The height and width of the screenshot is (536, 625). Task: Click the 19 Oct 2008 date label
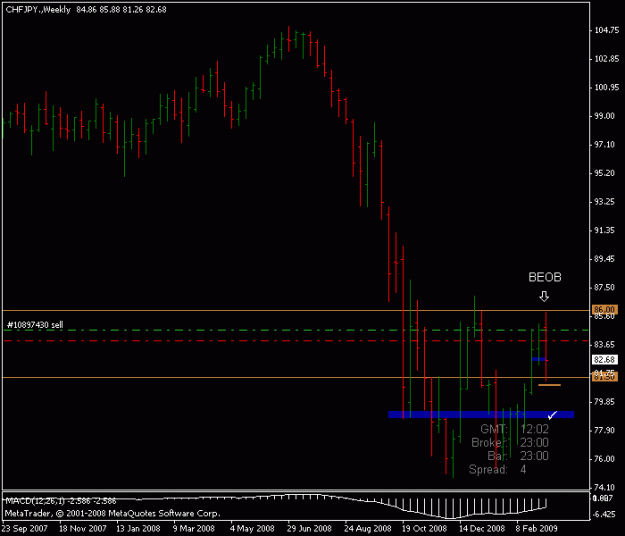425,529
